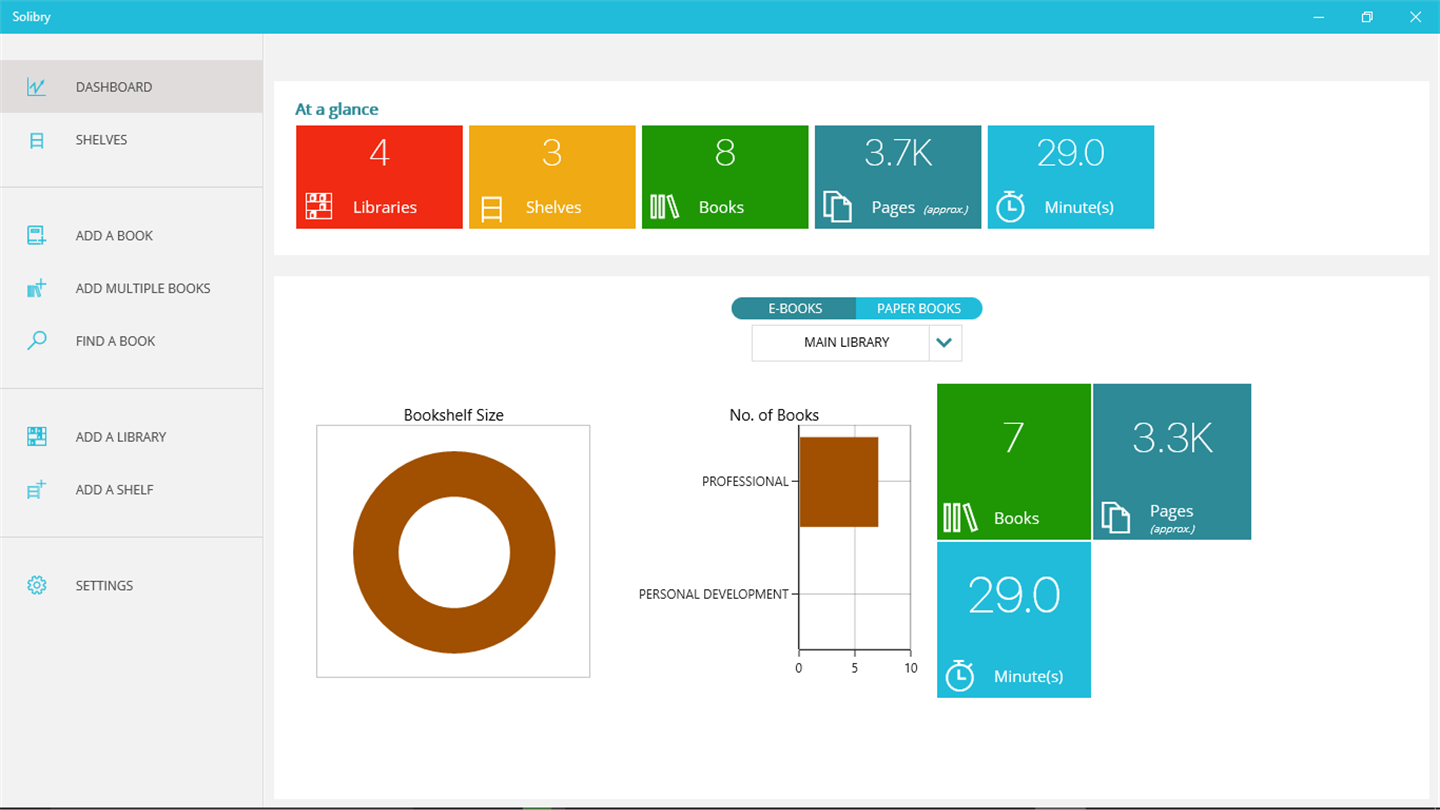Click the pages icon on the 3.7K tile
This screenshot has height=810, width=1440.
click(837, 207)
